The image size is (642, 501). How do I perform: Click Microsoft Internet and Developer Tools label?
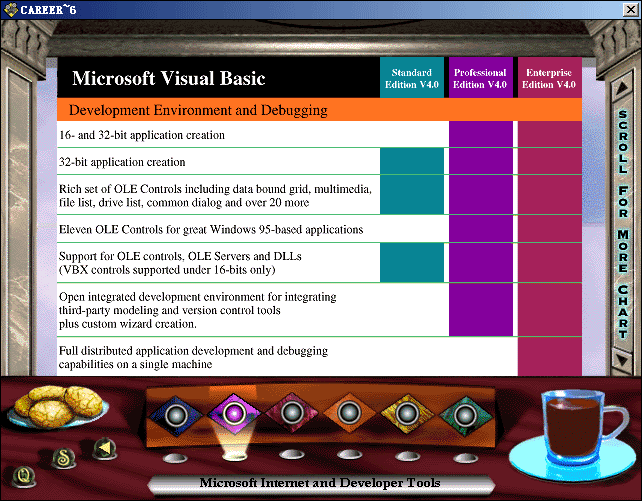(320, 483)
